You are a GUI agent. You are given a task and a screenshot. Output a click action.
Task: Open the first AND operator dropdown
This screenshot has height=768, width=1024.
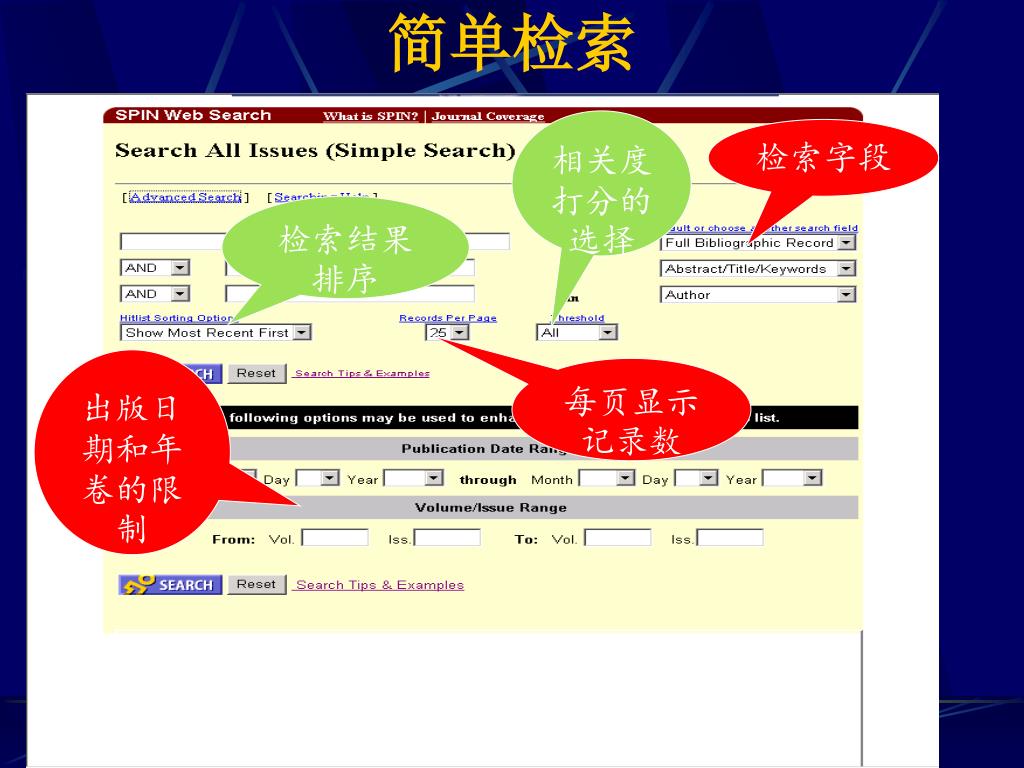(x=155, y=268)
